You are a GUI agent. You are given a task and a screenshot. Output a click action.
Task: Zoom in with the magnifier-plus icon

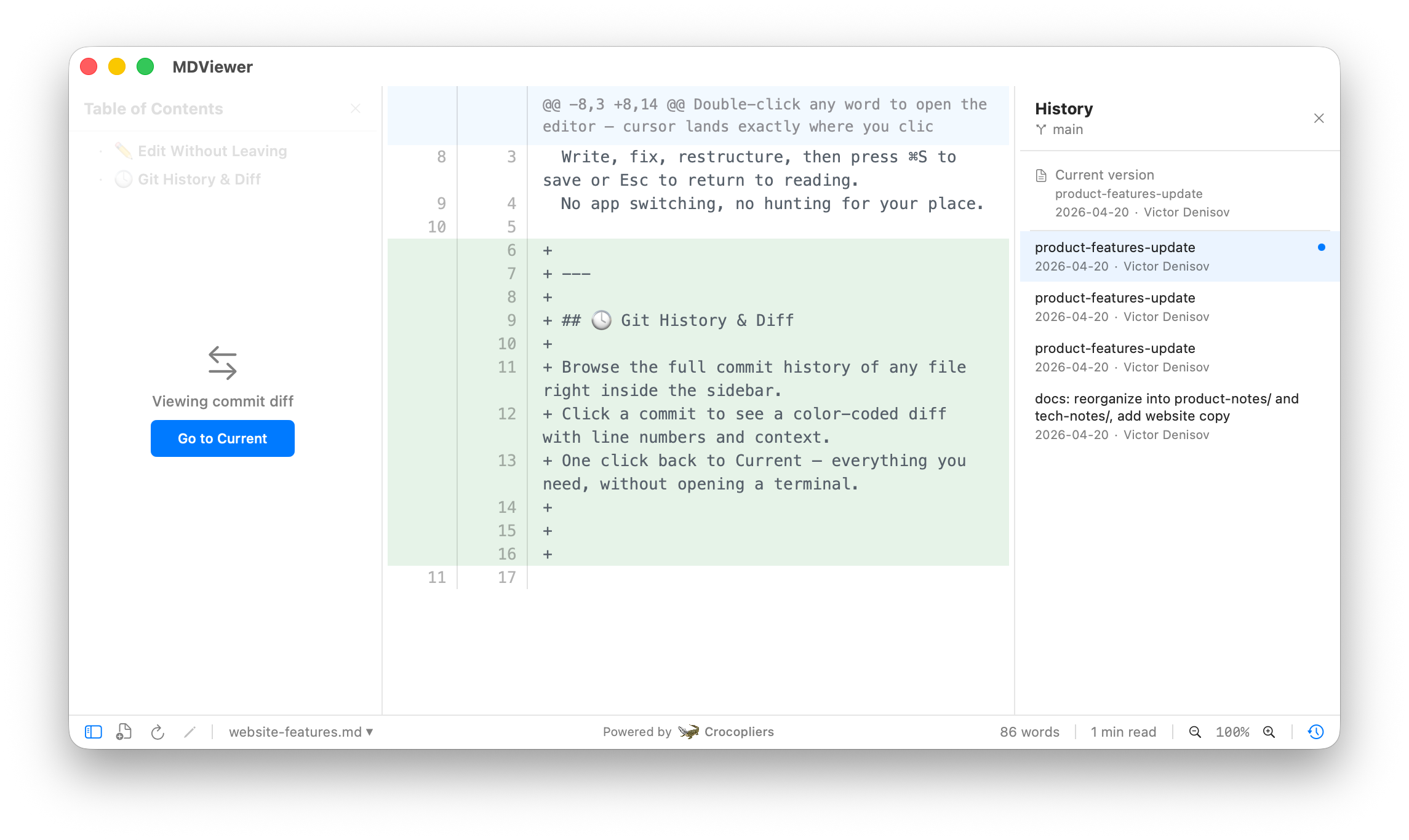pyautogui.click(x=1269, y=732)
